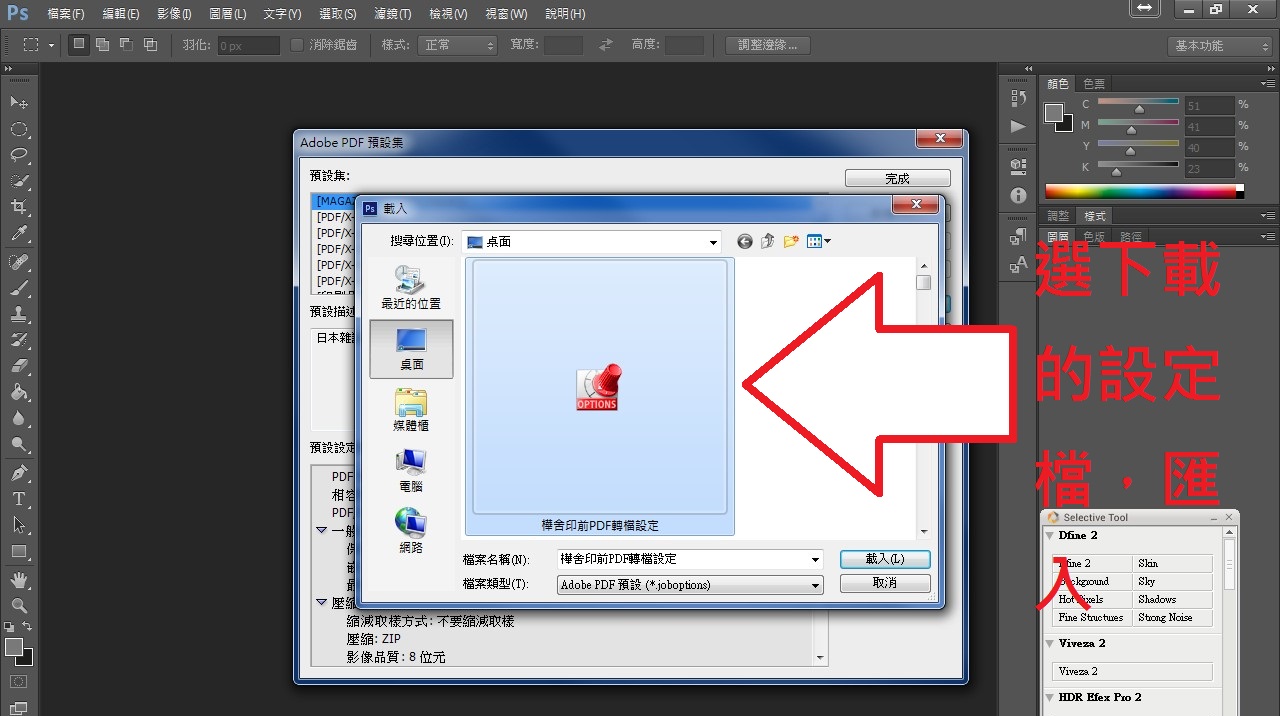
Task: Select the Eyedropper tool
Action: [19, 234]
